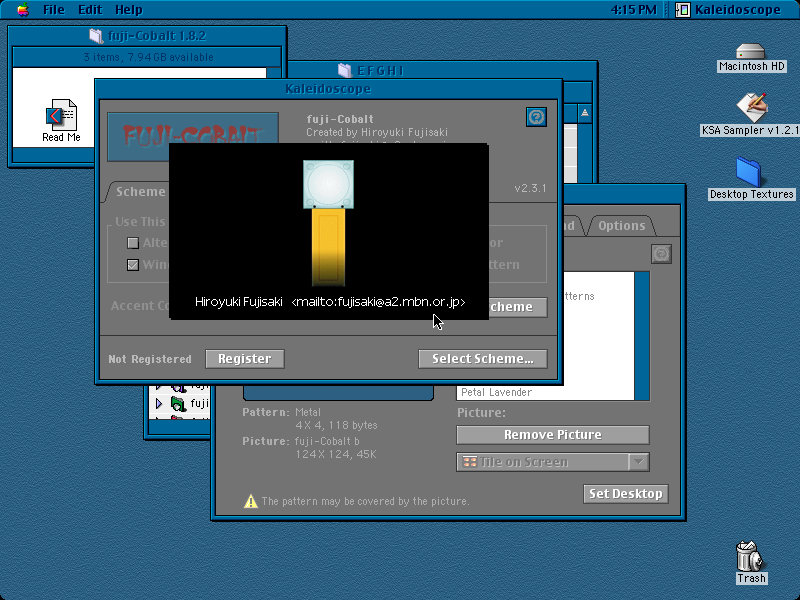Open the Tile on Screen dropdown
The height and width of the screenshot is (600, 800).
[x=553, y=462]
